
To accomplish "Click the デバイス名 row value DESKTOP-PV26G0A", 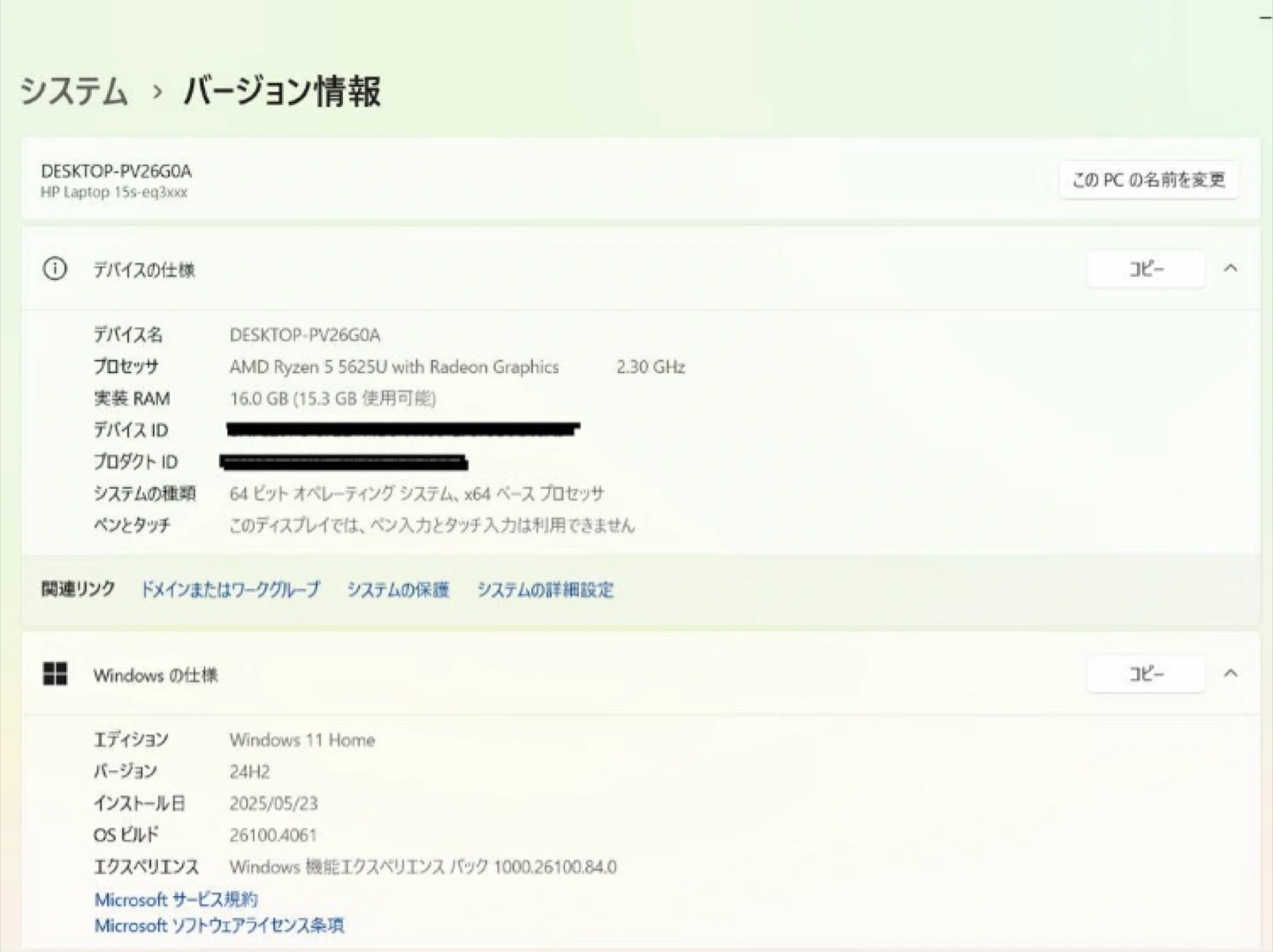I will [x=305, y=335].
